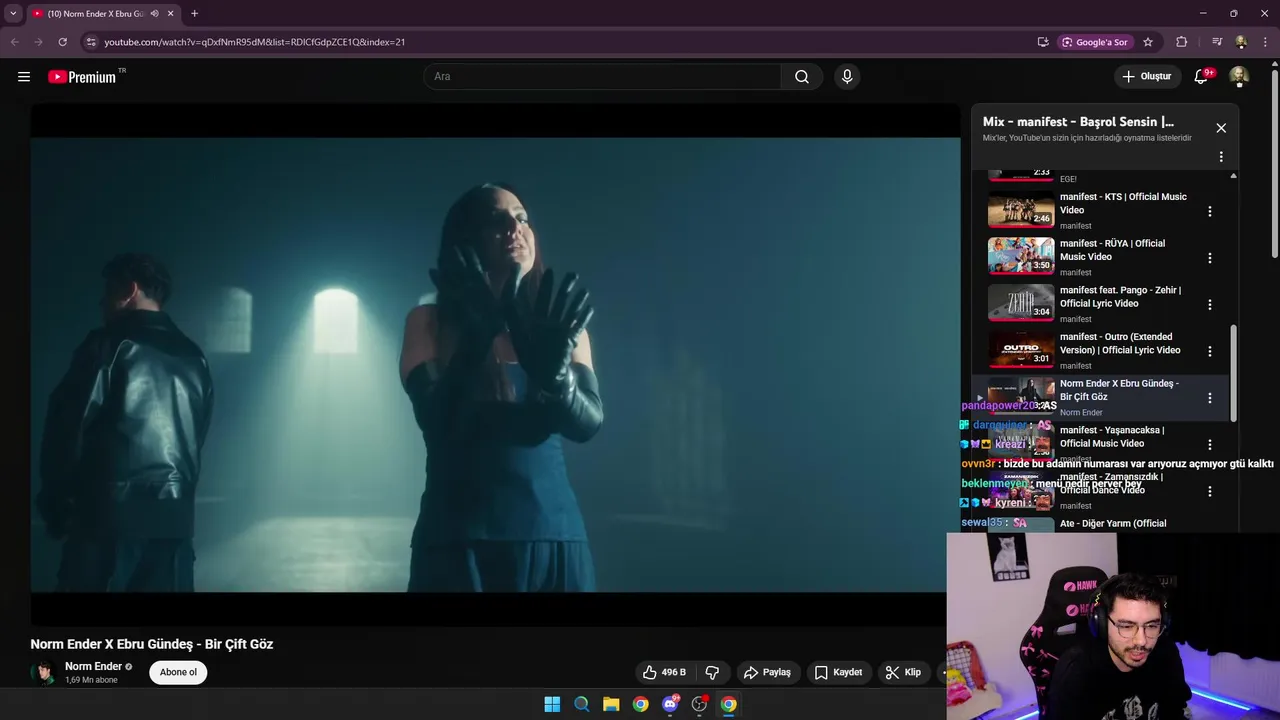Viewport: 1280px width, 720px height.
Task: Go to YouTube Premium home logo
Action: [x=82, y=77]
